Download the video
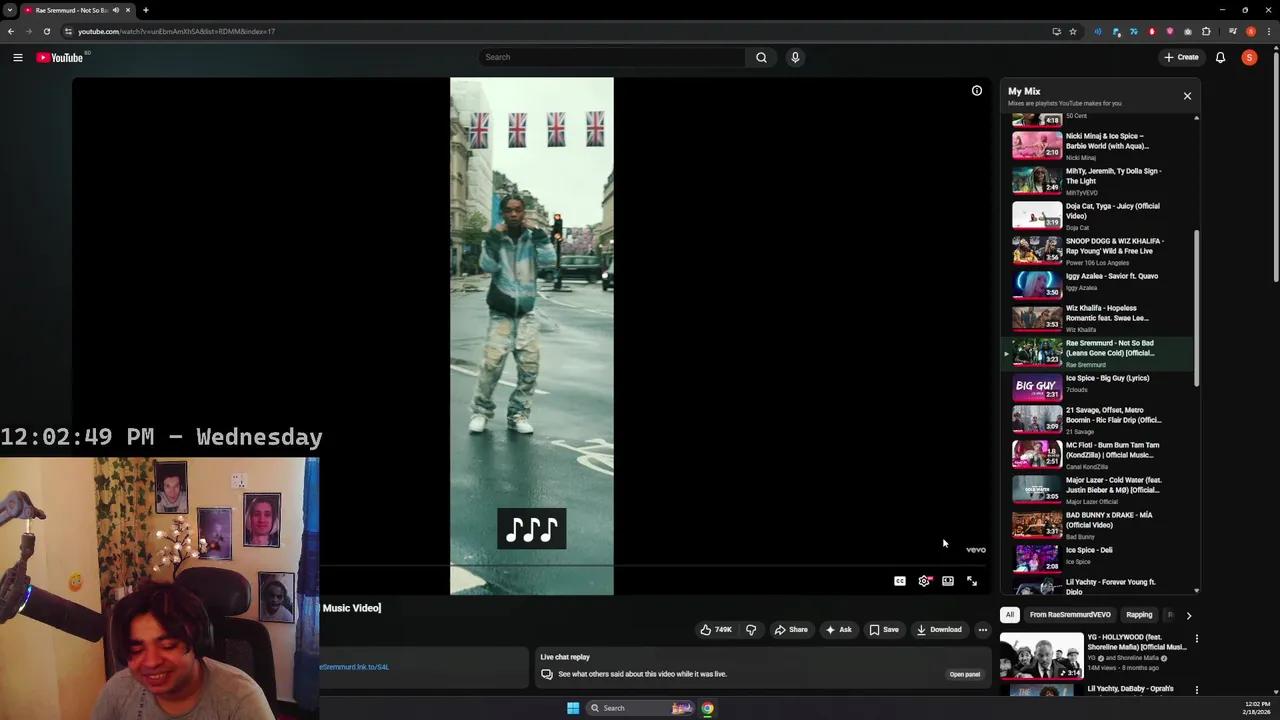 [939, 630]
